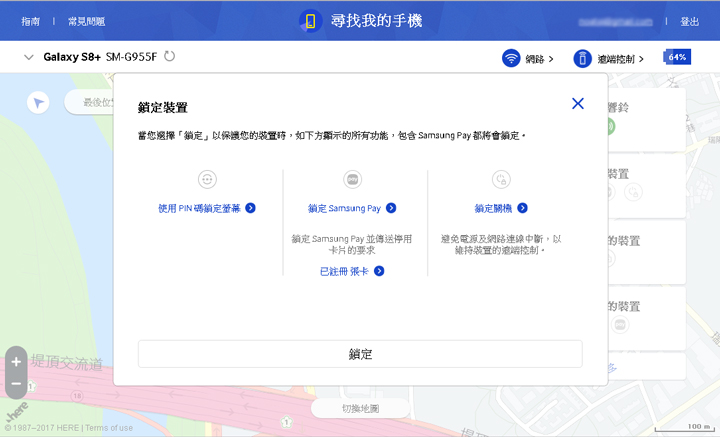Viewport: 720px width, 437px height.
Task: Open 遠端控制 > menu
Action: pyautogui.click(x=620, y=59)
